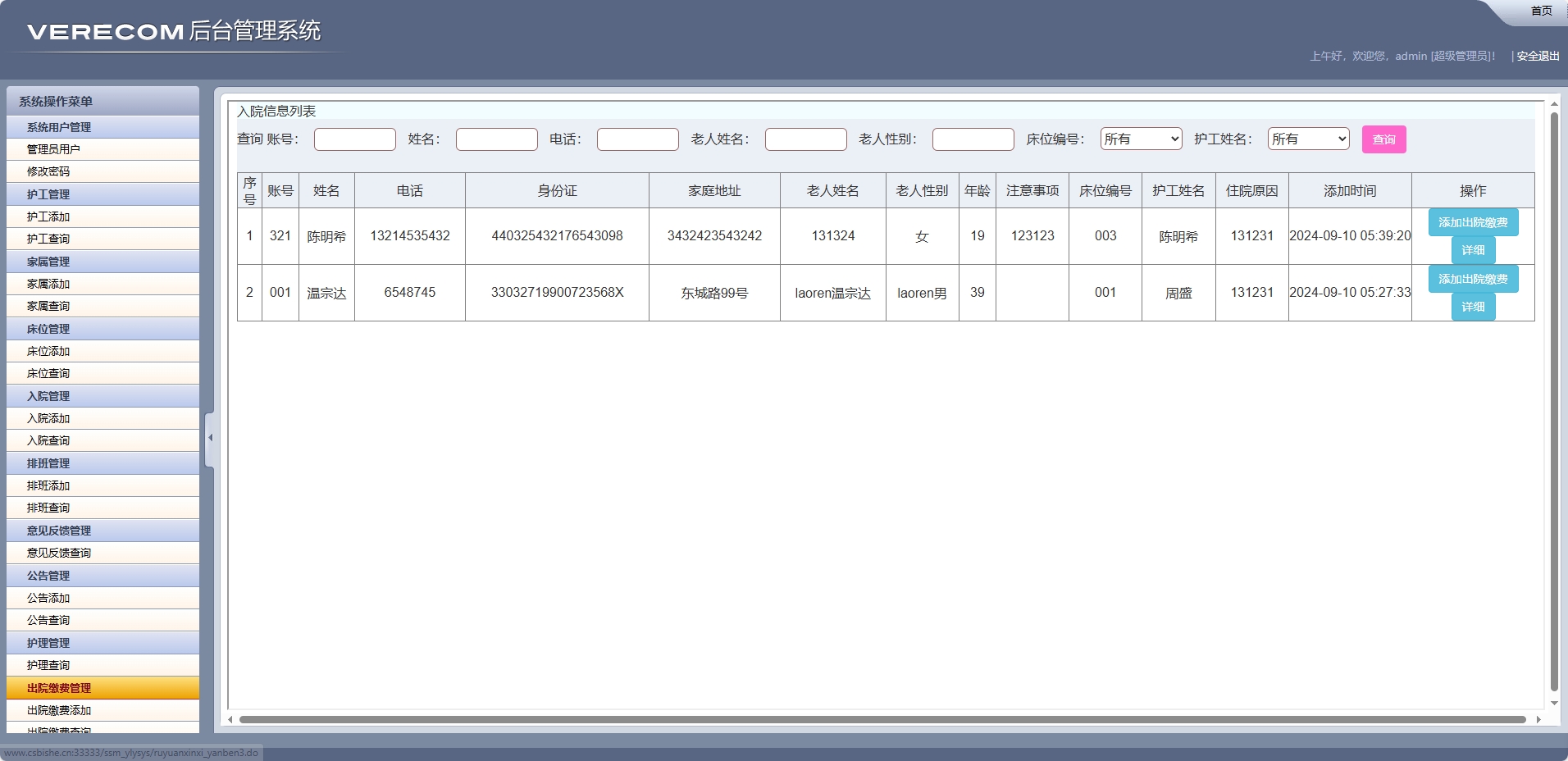Collapse the 意见反馈管理 menu section
Image resolution: width=1568 pixels, height=761 pixels.
pos(103,531)
